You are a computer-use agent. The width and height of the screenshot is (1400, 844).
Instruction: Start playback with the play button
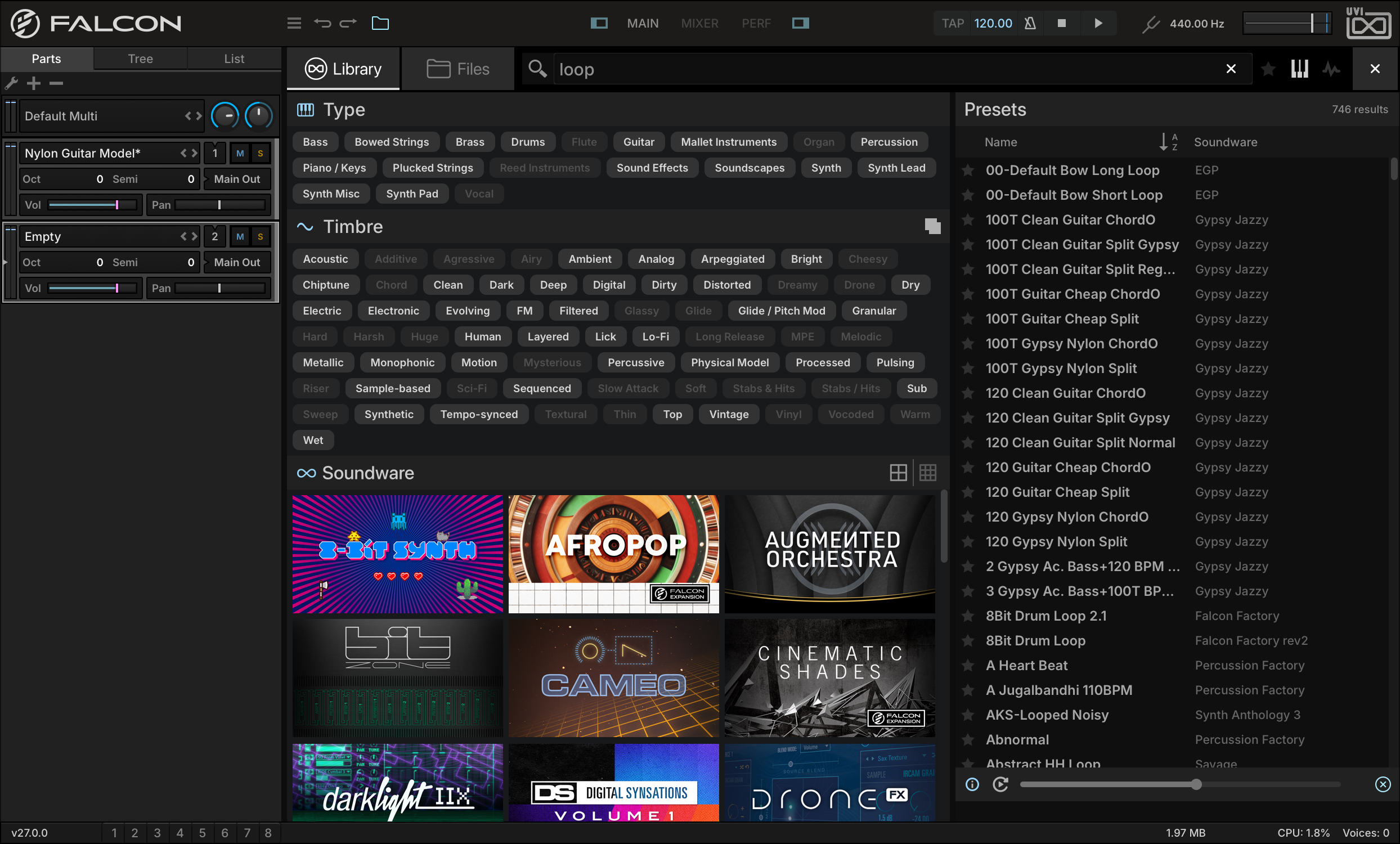click(1098, 23)
